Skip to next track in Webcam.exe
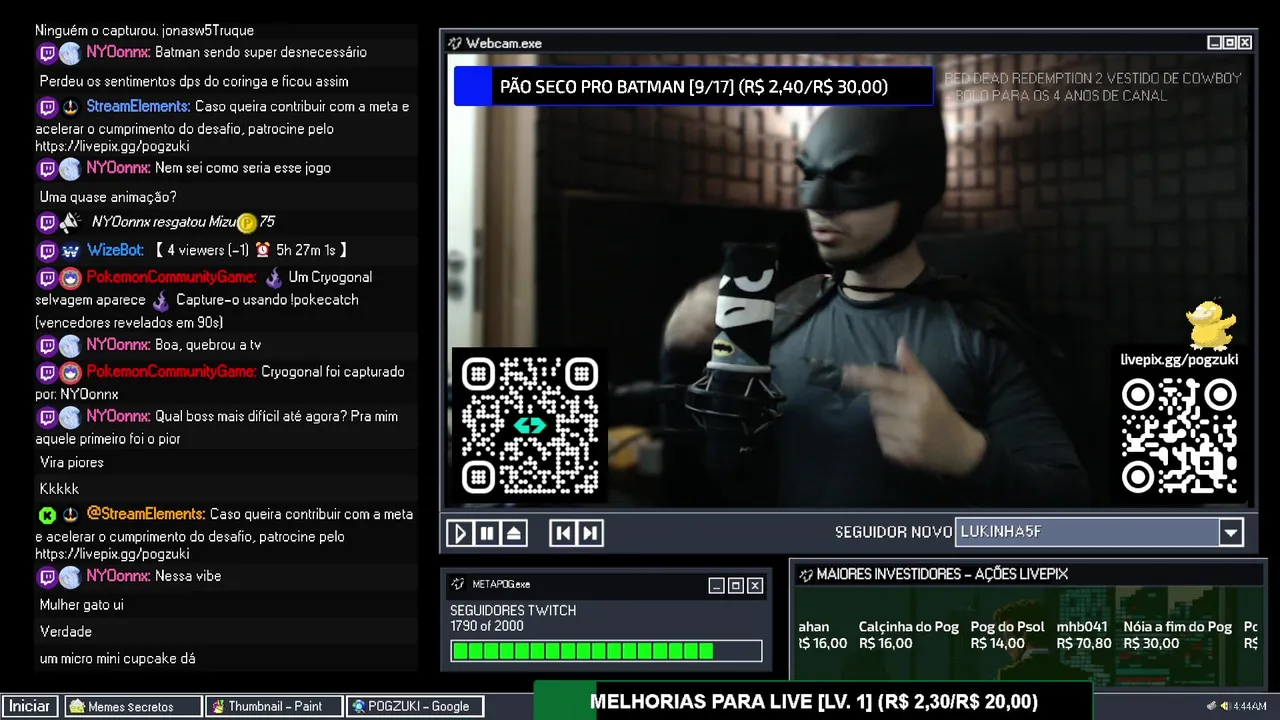 590,533
